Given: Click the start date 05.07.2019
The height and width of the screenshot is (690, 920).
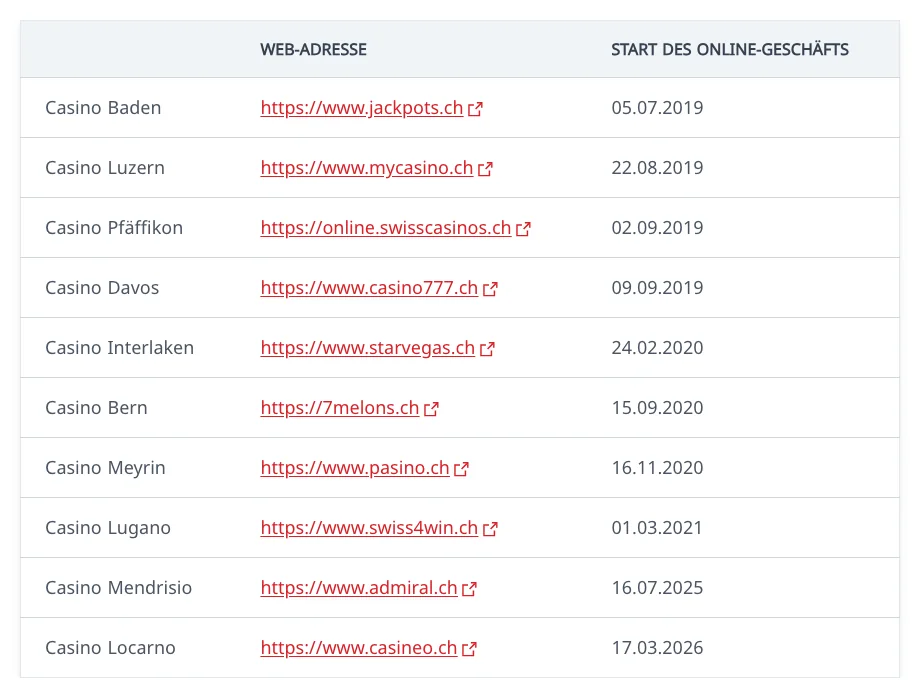Looking at the screenshot, I should click(657, 108).
